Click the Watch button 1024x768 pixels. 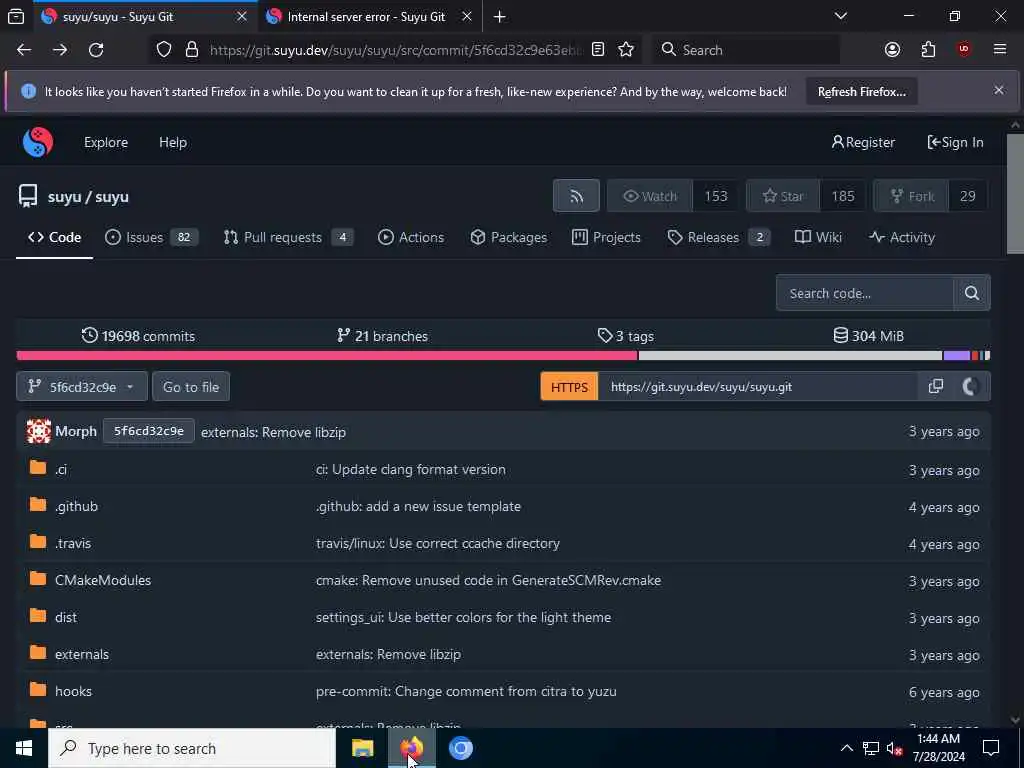click(649, 196)
